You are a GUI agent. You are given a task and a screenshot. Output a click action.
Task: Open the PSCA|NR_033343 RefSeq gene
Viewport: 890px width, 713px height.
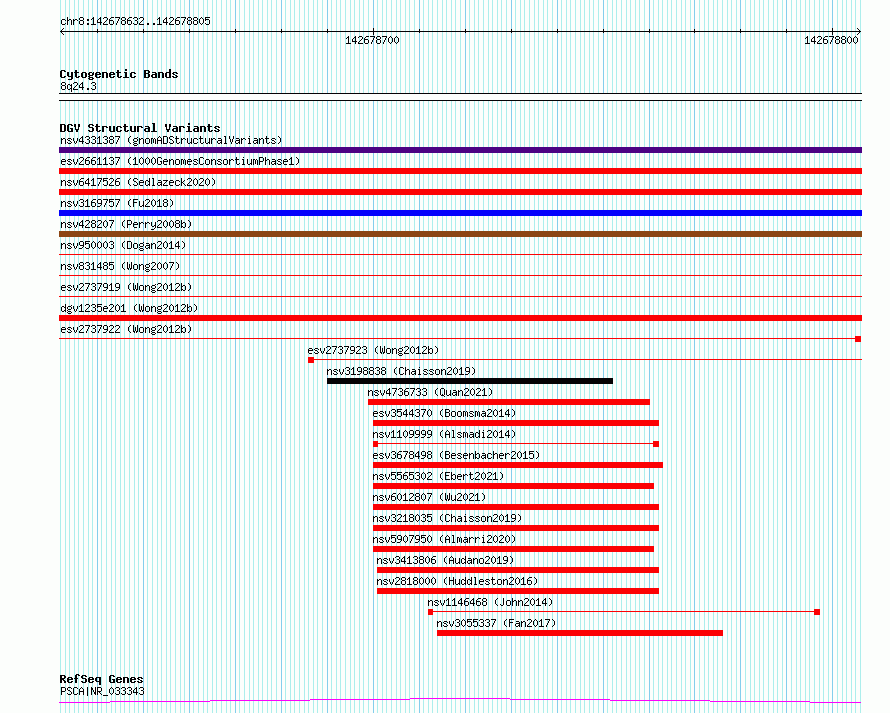(102, 691)
